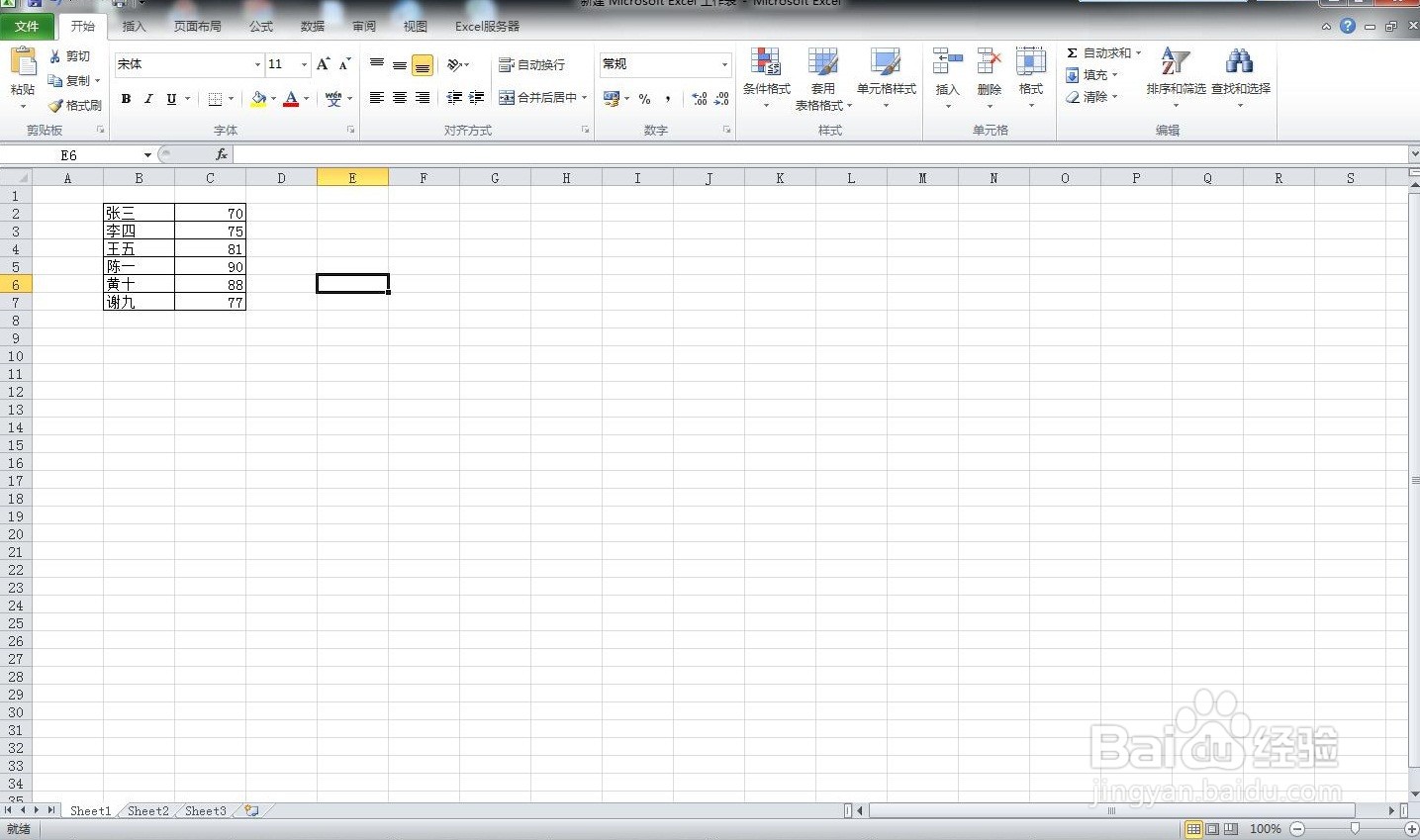Open Cell Styles gallery
1420x840 pixels.
click(x=887, y=77)
